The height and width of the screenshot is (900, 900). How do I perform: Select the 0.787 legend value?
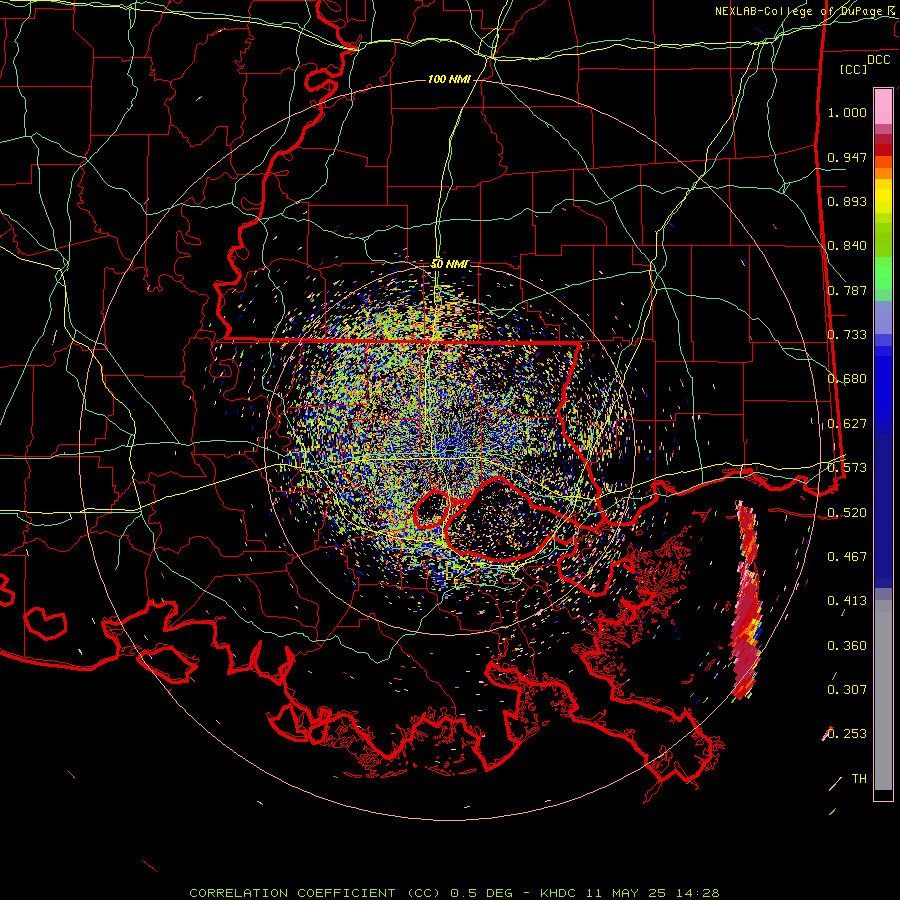click(x=847, y=290)
